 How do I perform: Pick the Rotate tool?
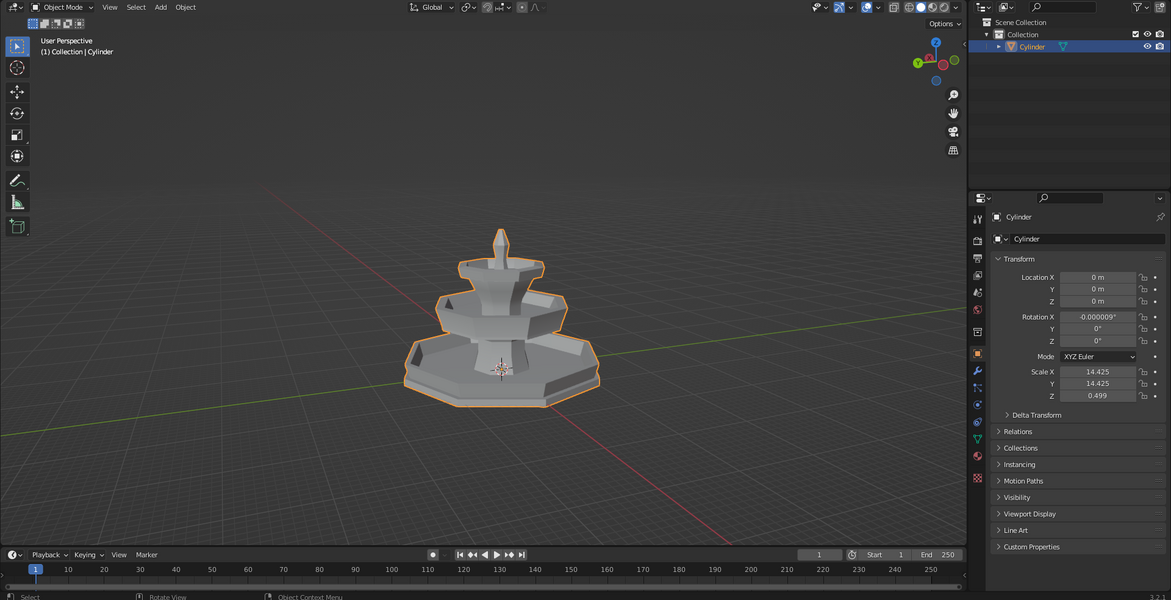tap(17, 114)
